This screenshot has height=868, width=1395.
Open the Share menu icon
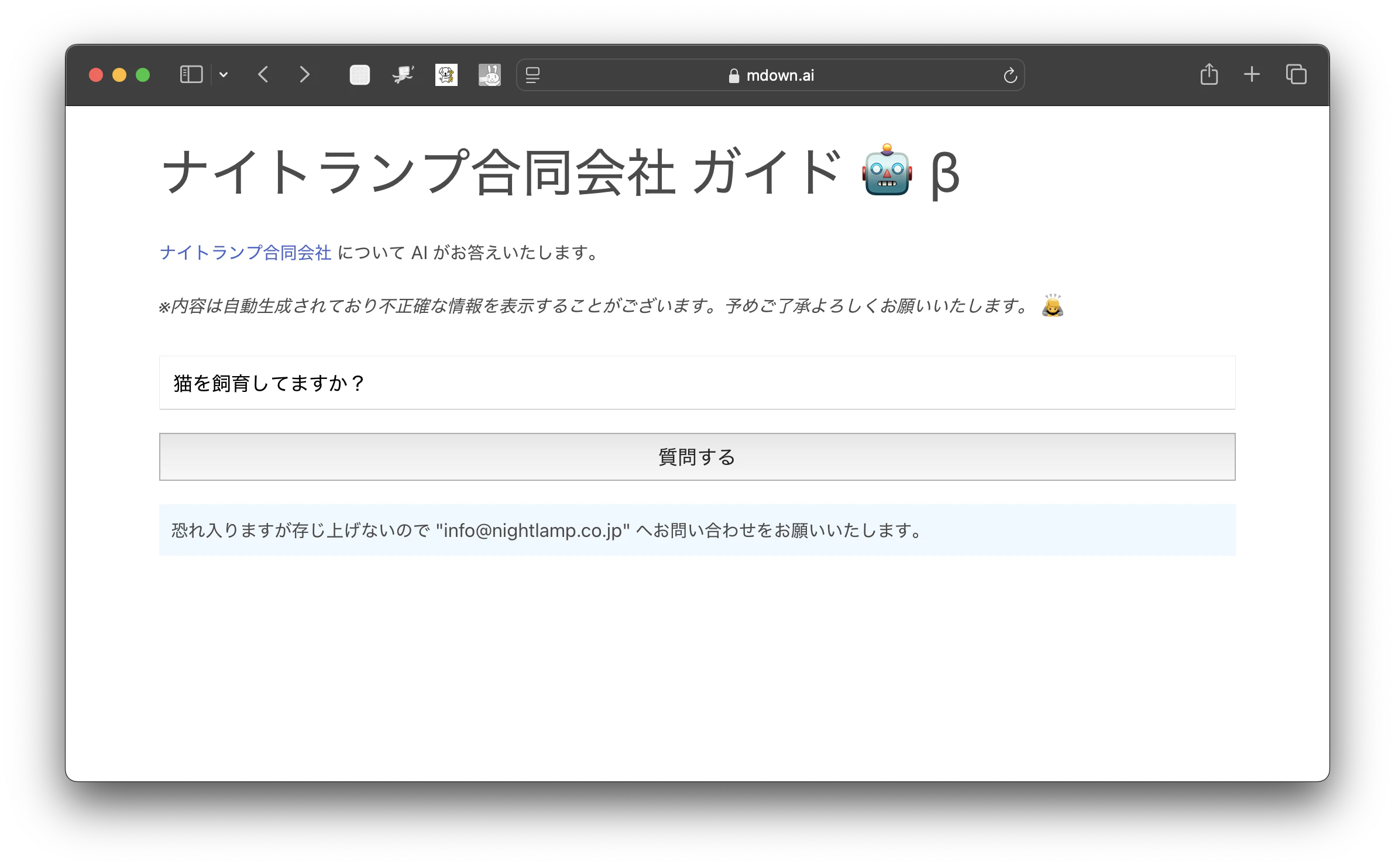pos(1209,74)
